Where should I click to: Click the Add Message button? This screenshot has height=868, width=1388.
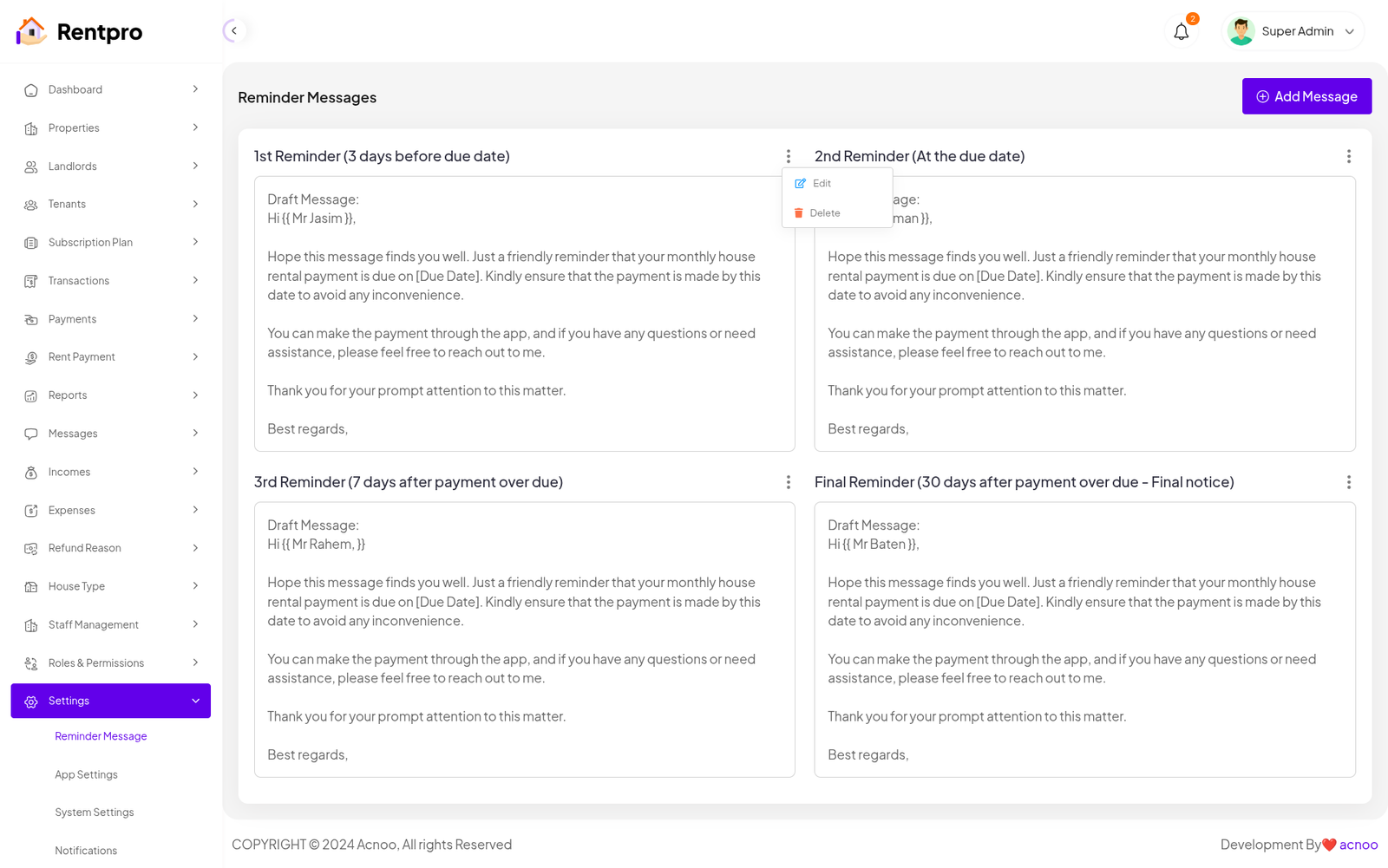1306,96
